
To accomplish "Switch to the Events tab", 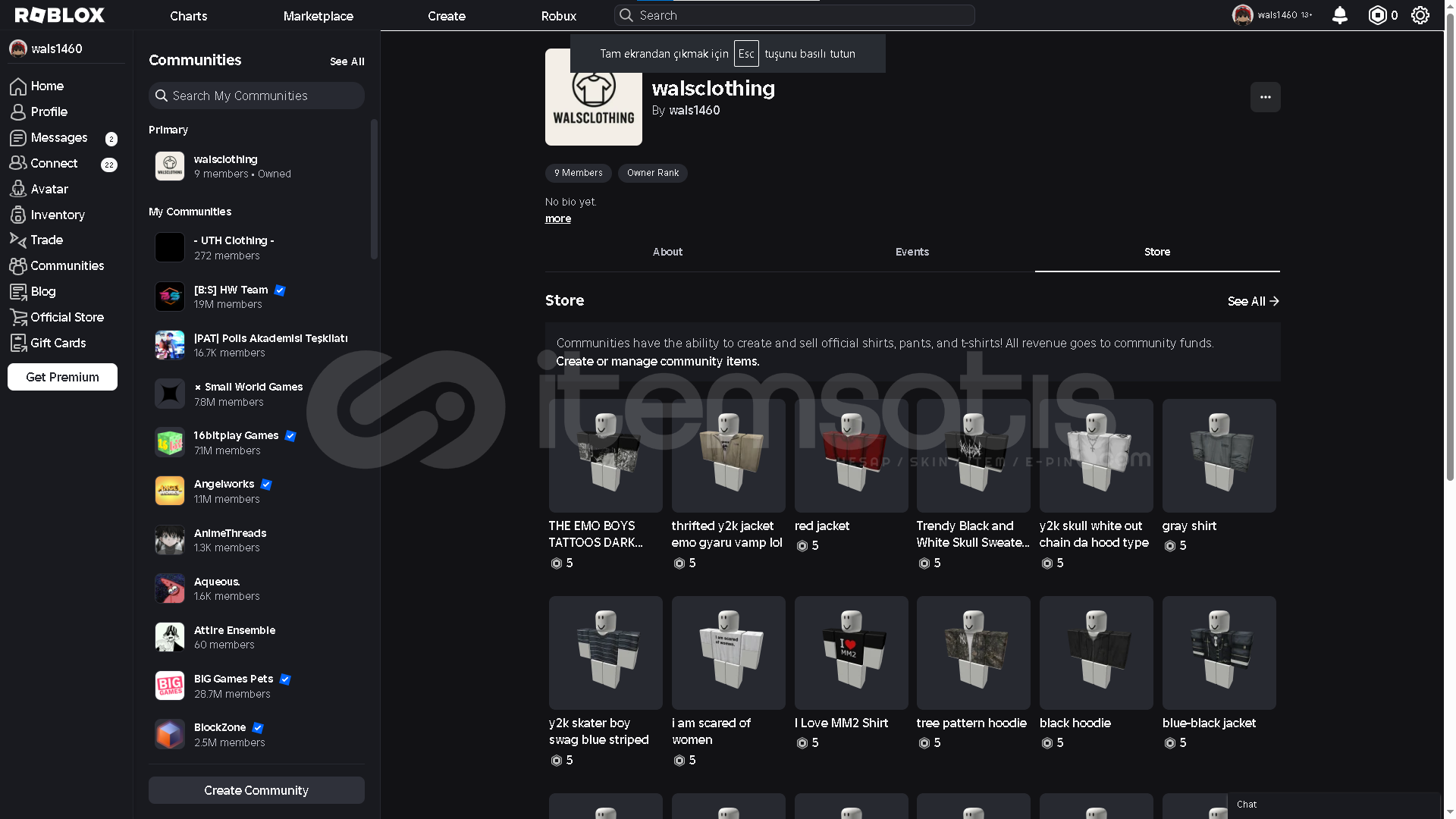I will pos(912,252).
